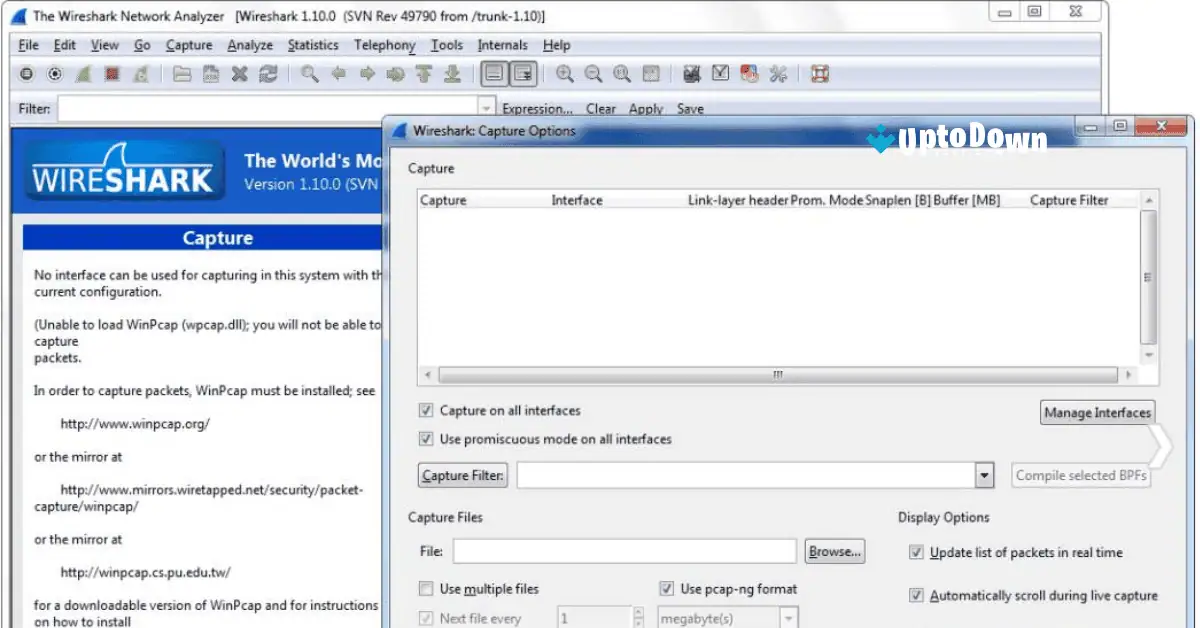Click the zoom in toolbar icon
Viewport: 1200px width, 628px height.
(565, 73)
